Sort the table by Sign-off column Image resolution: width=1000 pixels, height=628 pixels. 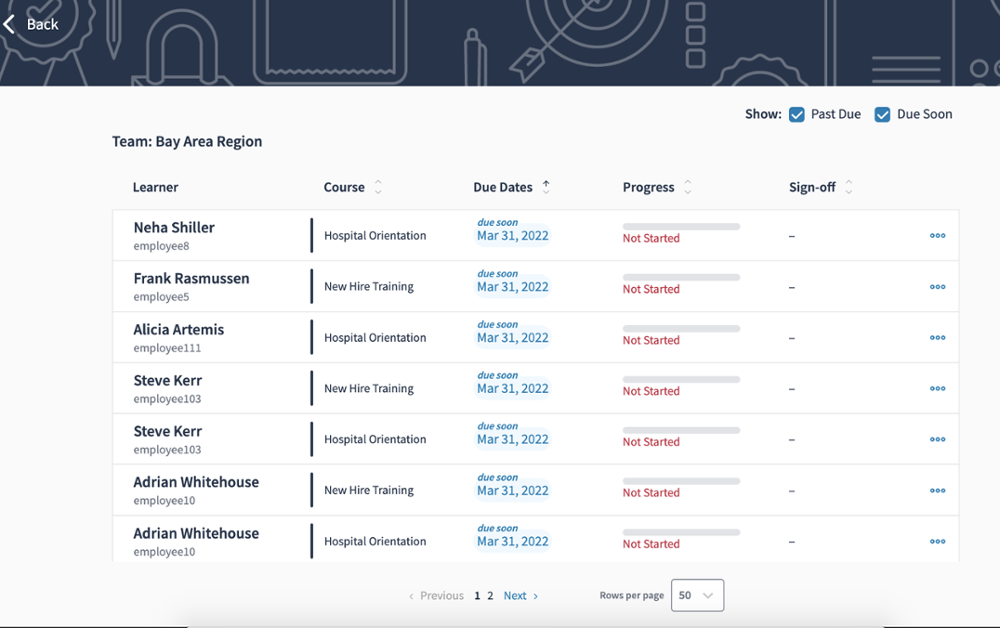point(849,188)
